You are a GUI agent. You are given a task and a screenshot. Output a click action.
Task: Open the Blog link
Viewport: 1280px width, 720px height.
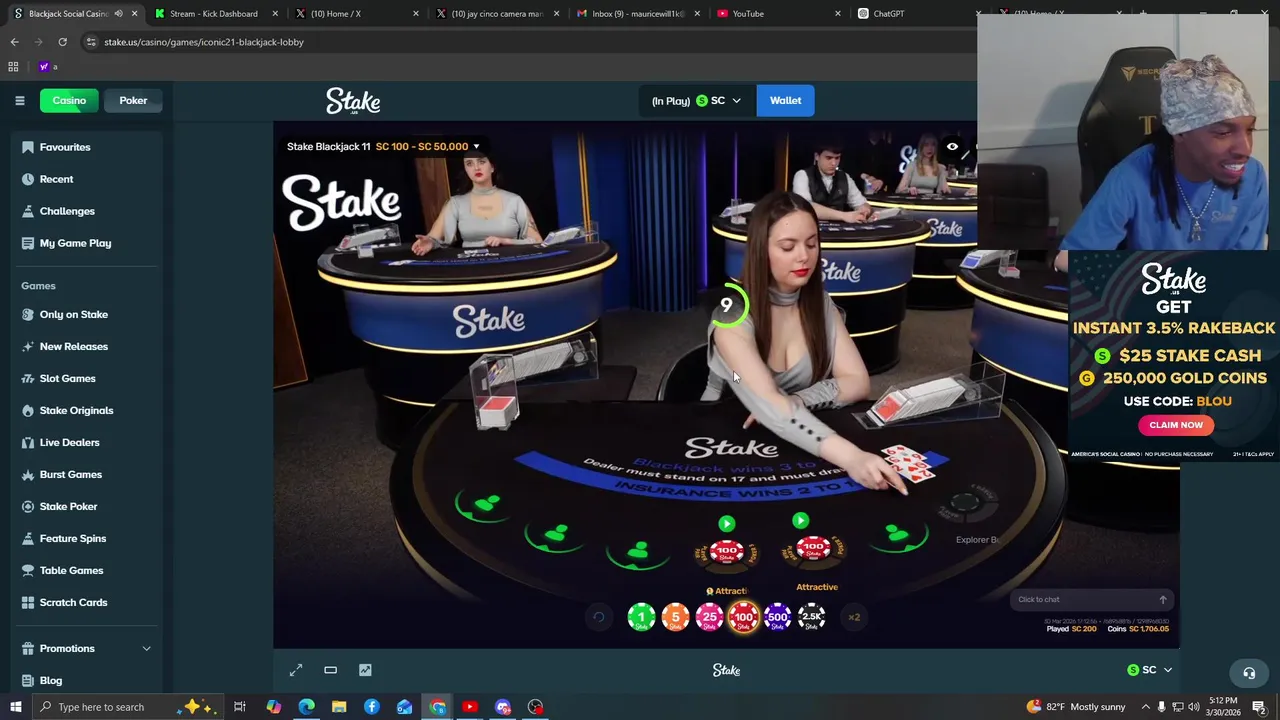pos(50,680)
